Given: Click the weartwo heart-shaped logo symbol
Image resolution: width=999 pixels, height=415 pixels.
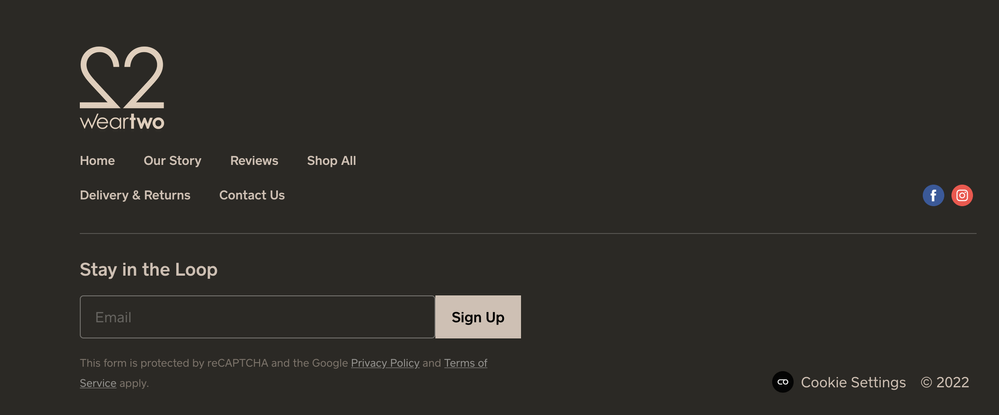Looking at the screenshot, I should pyautogui.click(x=122, y=77).
